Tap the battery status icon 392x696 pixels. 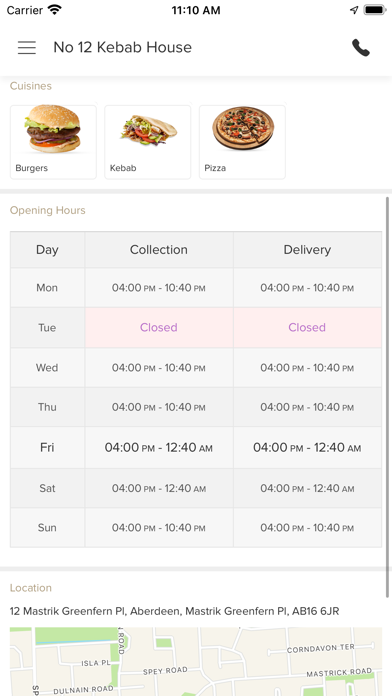point(374,10)
